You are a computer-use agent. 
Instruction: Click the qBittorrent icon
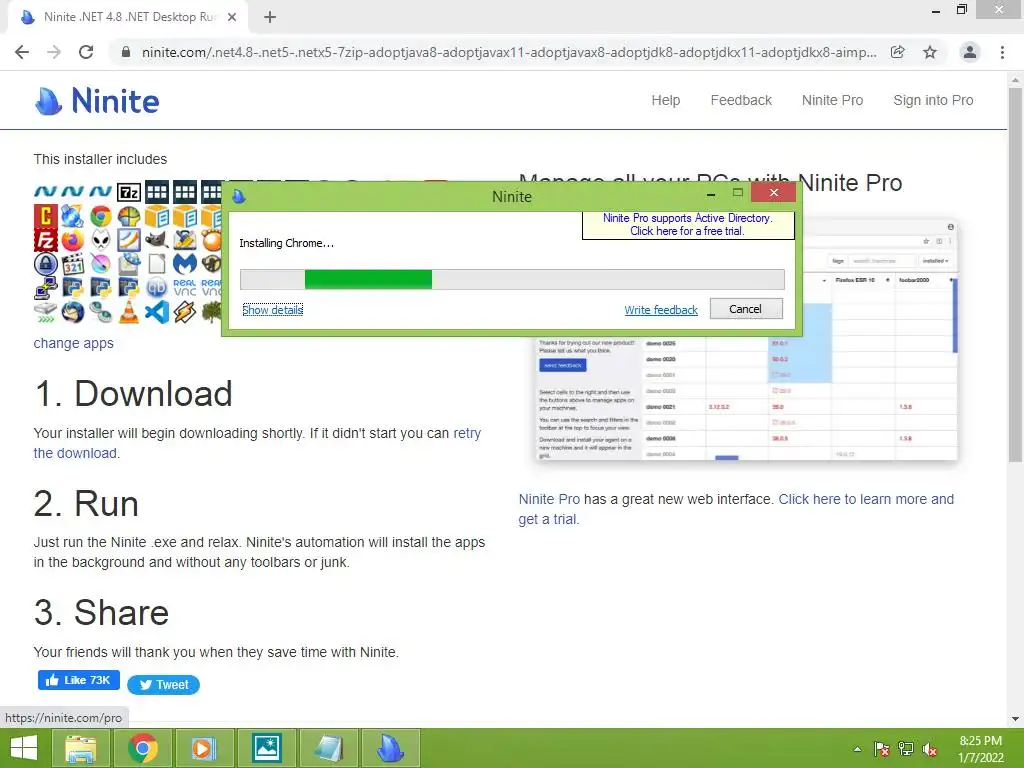[x=157, y=287]
